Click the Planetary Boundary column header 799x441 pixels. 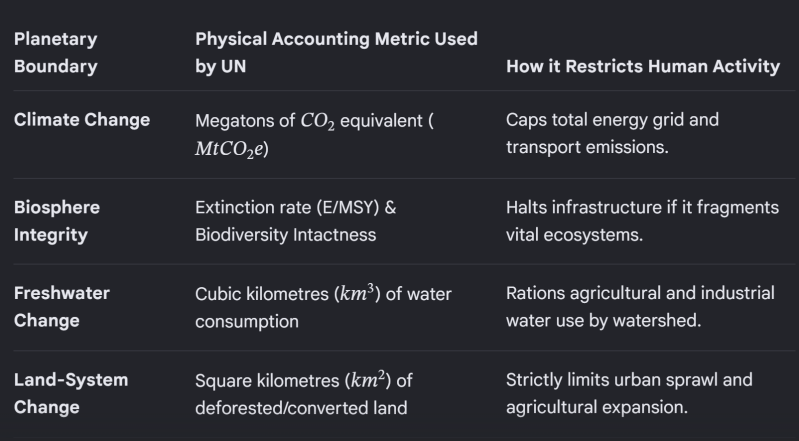[x=56, y=53]
